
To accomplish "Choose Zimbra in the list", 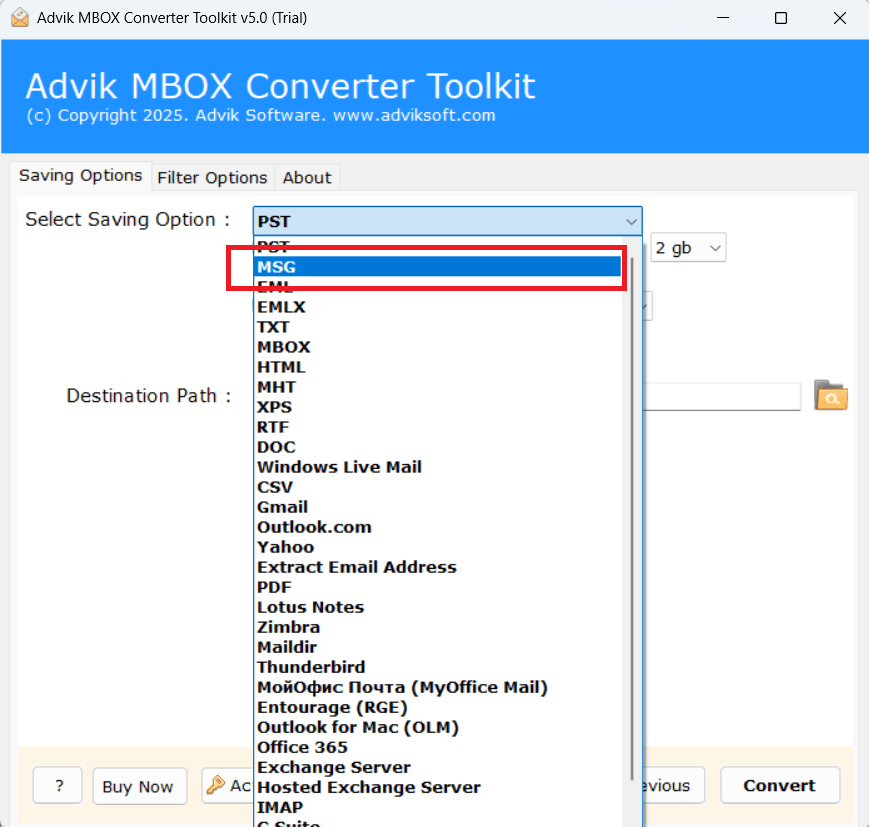I will pyautogui.click(x=437, y=627).
